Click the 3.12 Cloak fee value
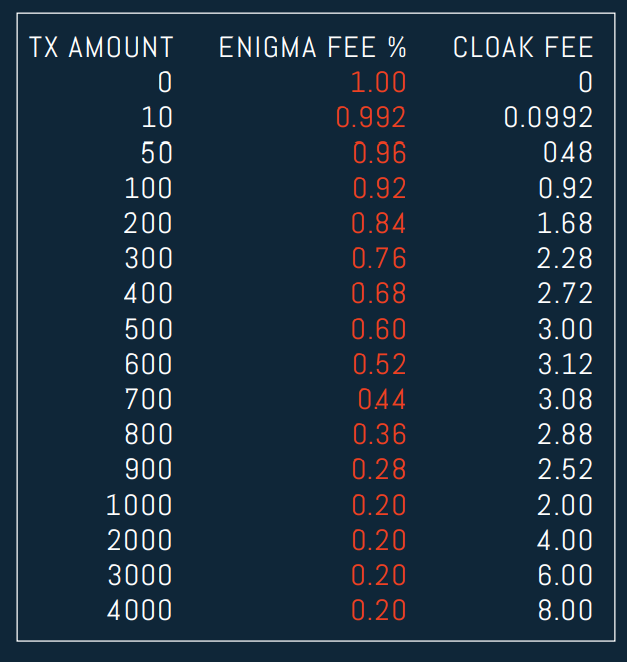This screenshot has height=662, width=627. click(x=566, y=364)
